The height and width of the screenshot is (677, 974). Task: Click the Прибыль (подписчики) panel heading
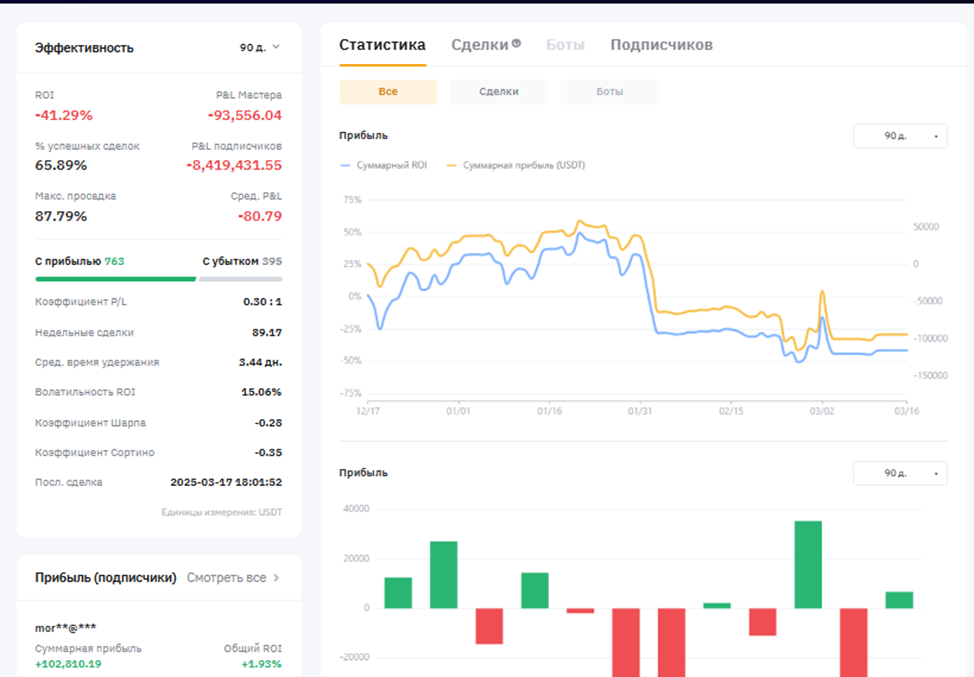click(x=106, y=577)
